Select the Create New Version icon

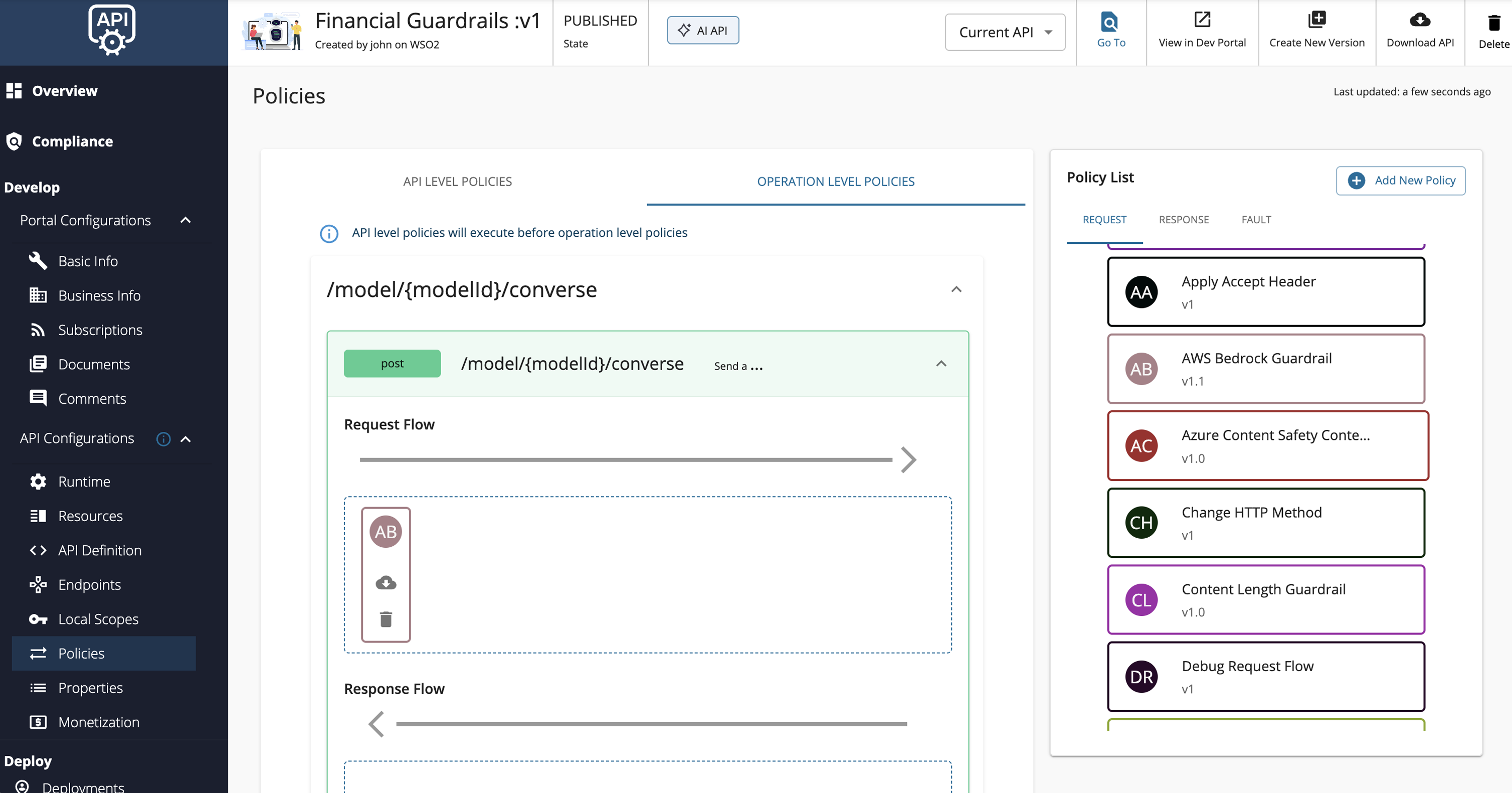click(x=1316, y=21)
